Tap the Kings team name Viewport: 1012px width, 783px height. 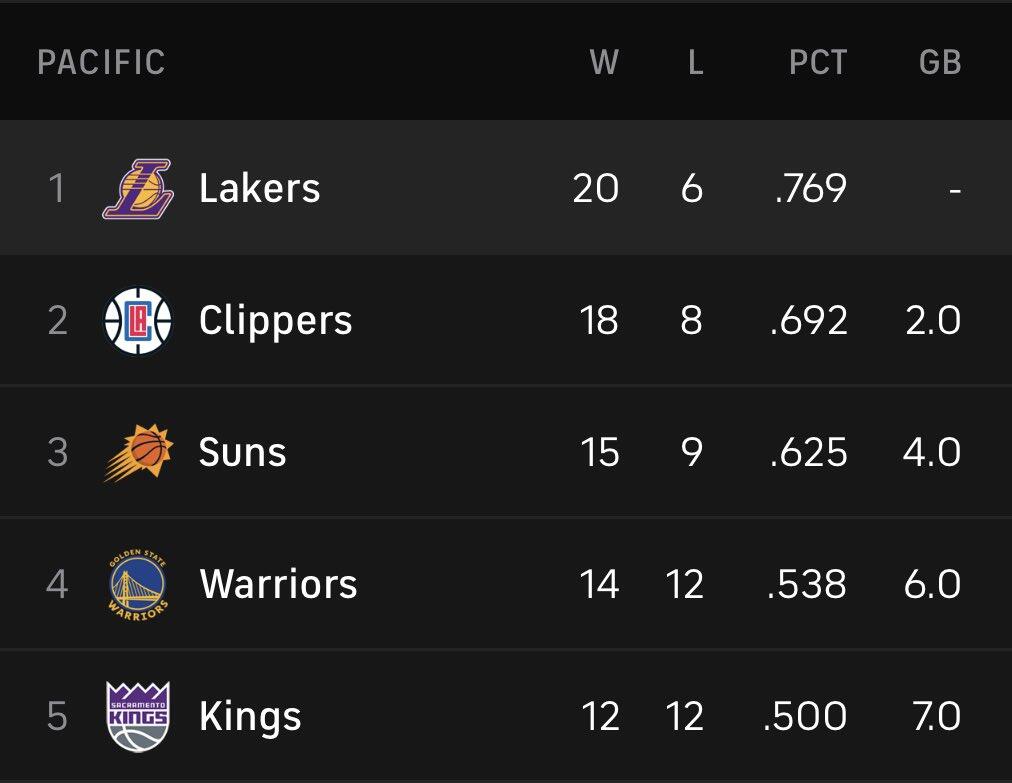250,716
